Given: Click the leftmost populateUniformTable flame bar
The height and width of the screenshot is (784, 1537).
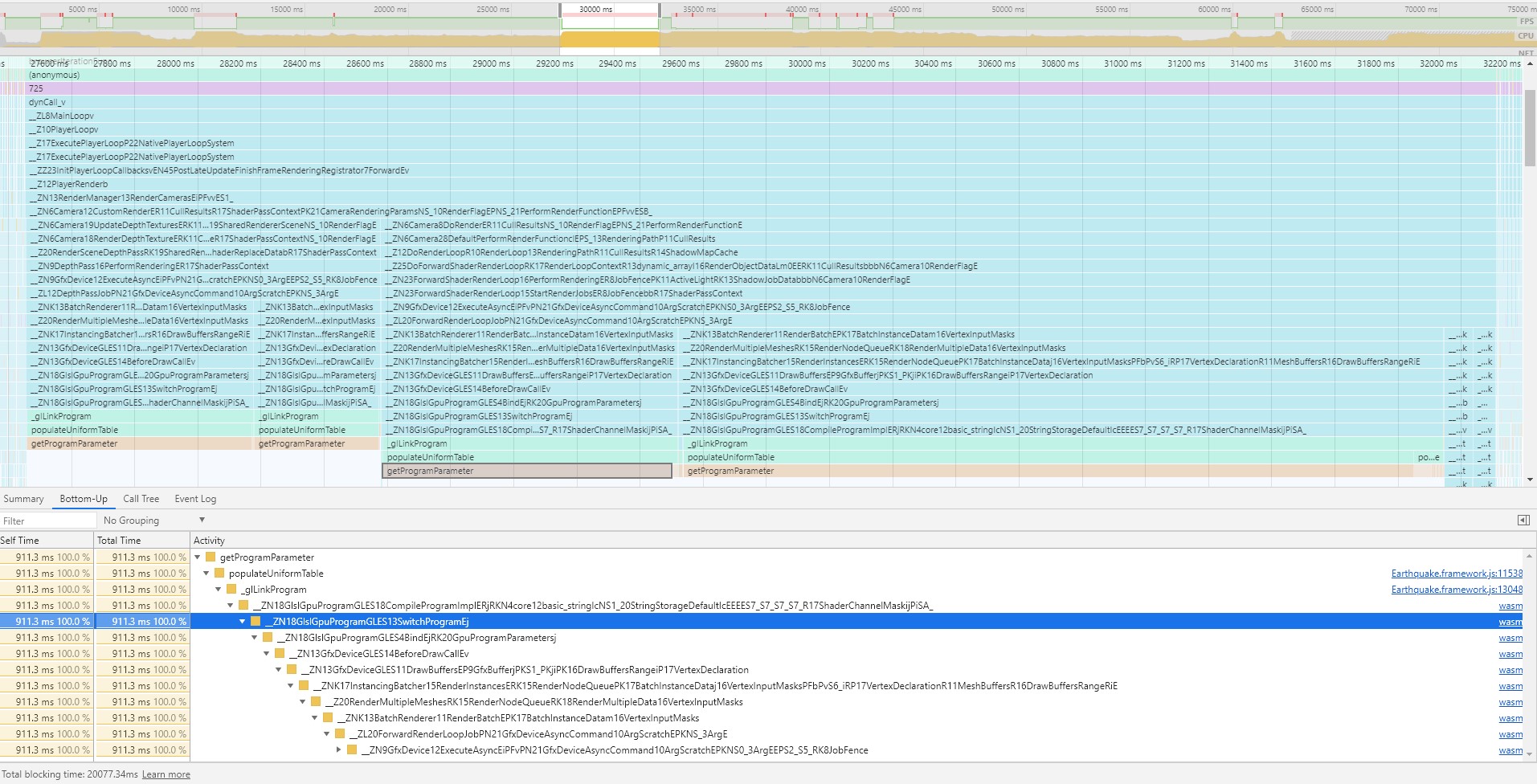Looking at the screenshot, I should 141,430.
